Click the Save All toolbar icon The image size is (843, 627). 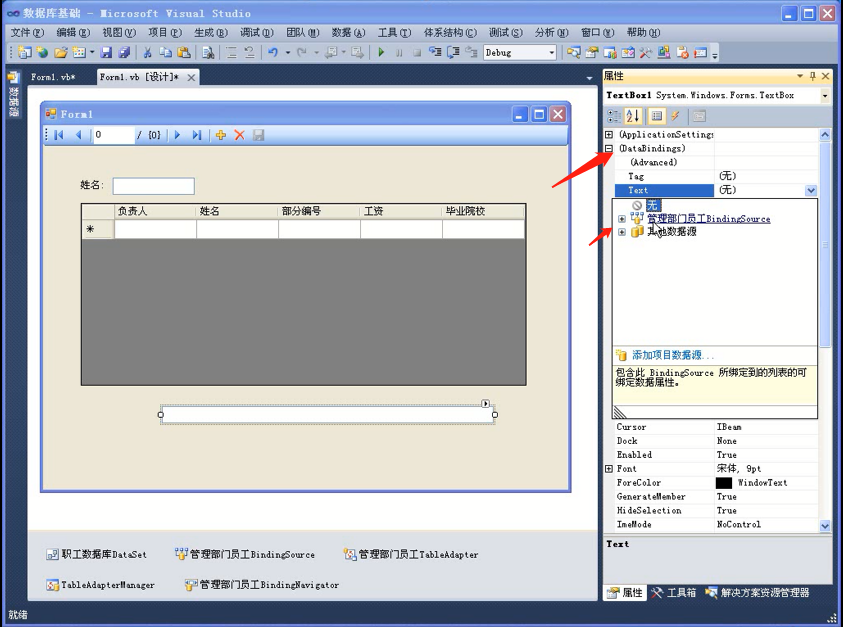tap(124, 52)
